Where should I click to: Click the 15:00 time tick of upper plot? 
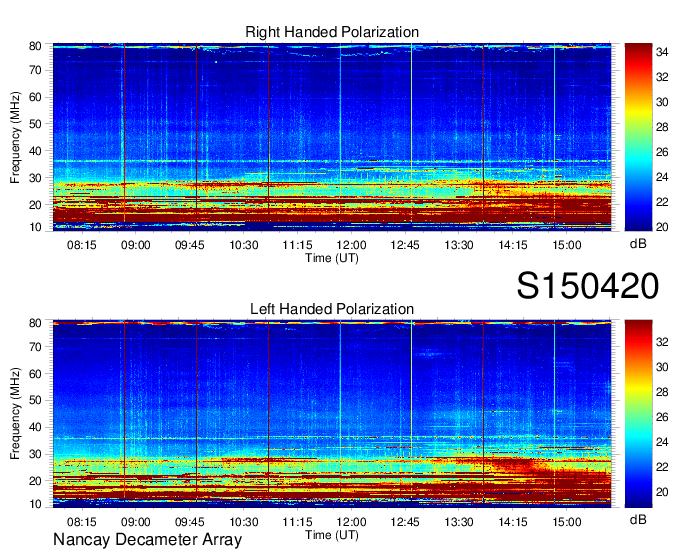(x=567, y=245)
